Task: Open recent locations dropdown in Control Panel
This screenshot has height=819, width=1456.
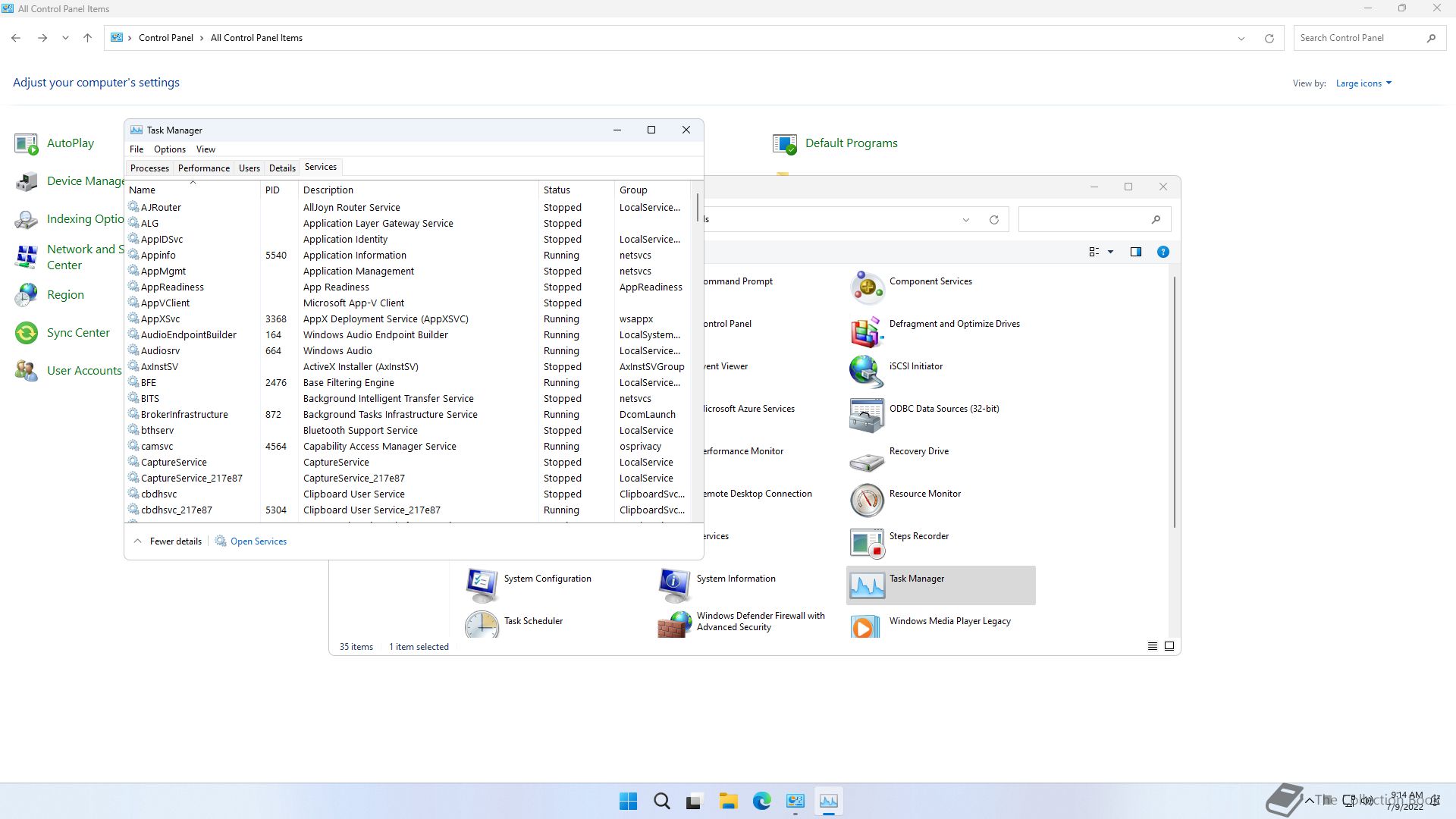Action: 66,39
